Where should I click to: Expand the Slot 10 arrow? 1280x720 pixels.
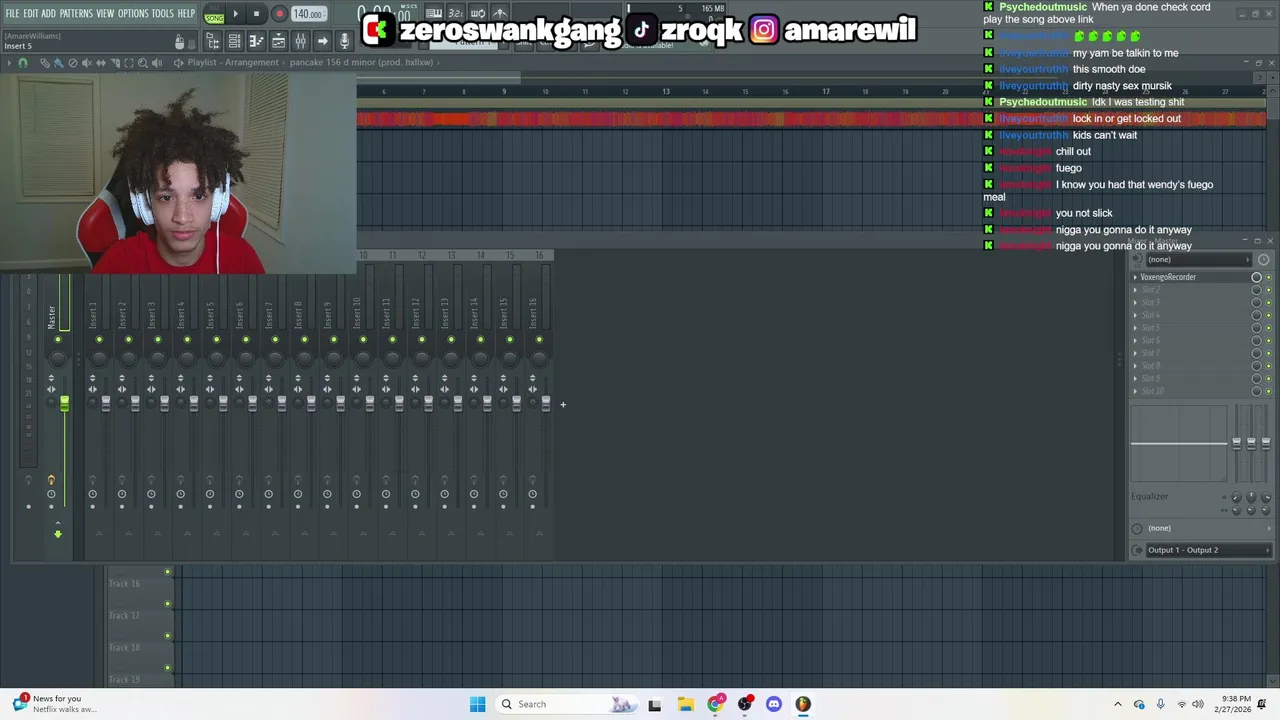click(x=1135, y=391)
